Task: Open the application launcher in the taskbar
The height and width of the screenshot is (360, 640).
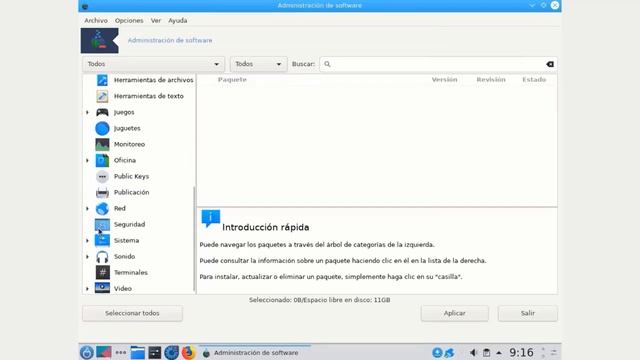Action: click(x=87, y=352)
